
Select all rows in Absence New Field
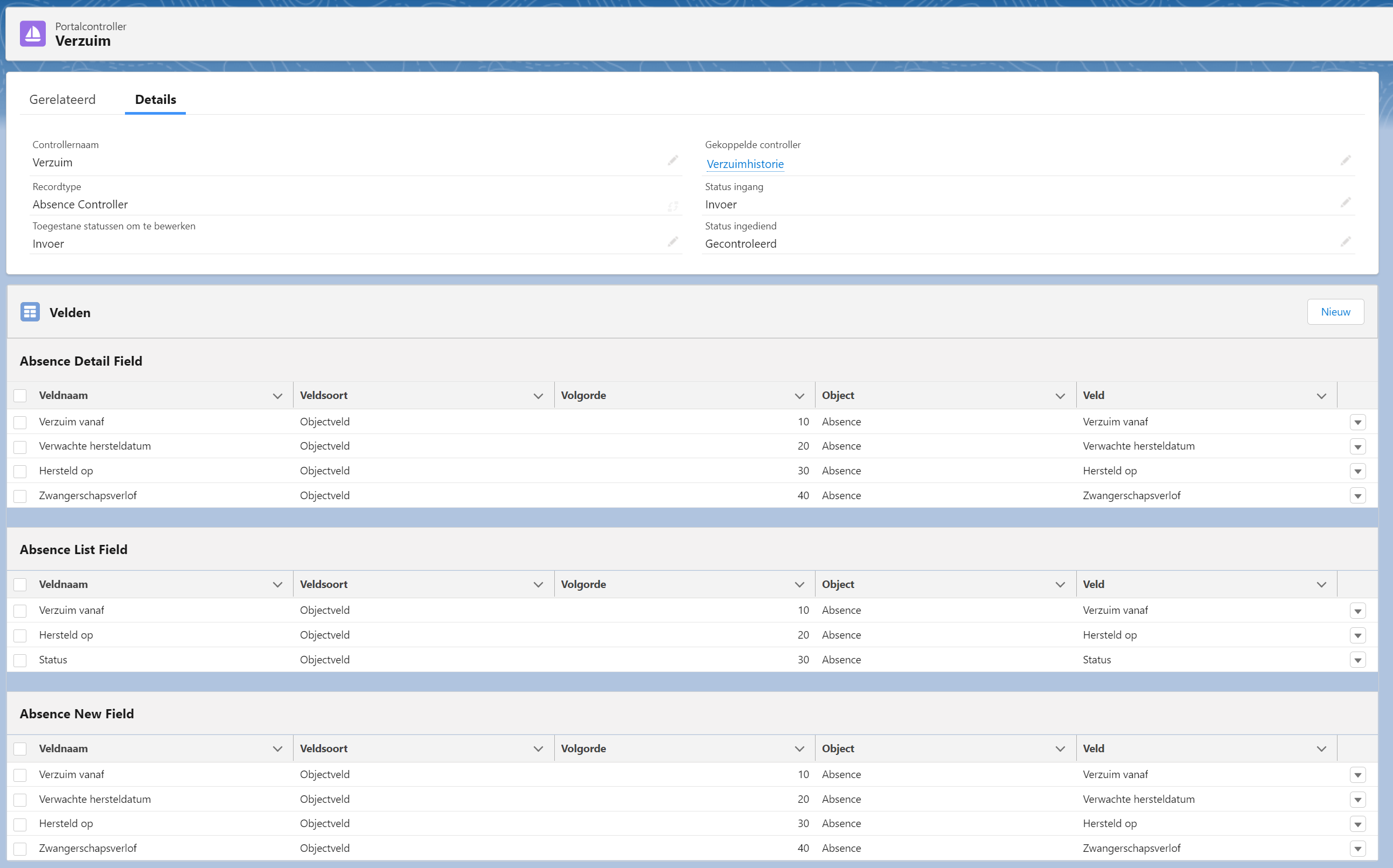click(20, 748)
